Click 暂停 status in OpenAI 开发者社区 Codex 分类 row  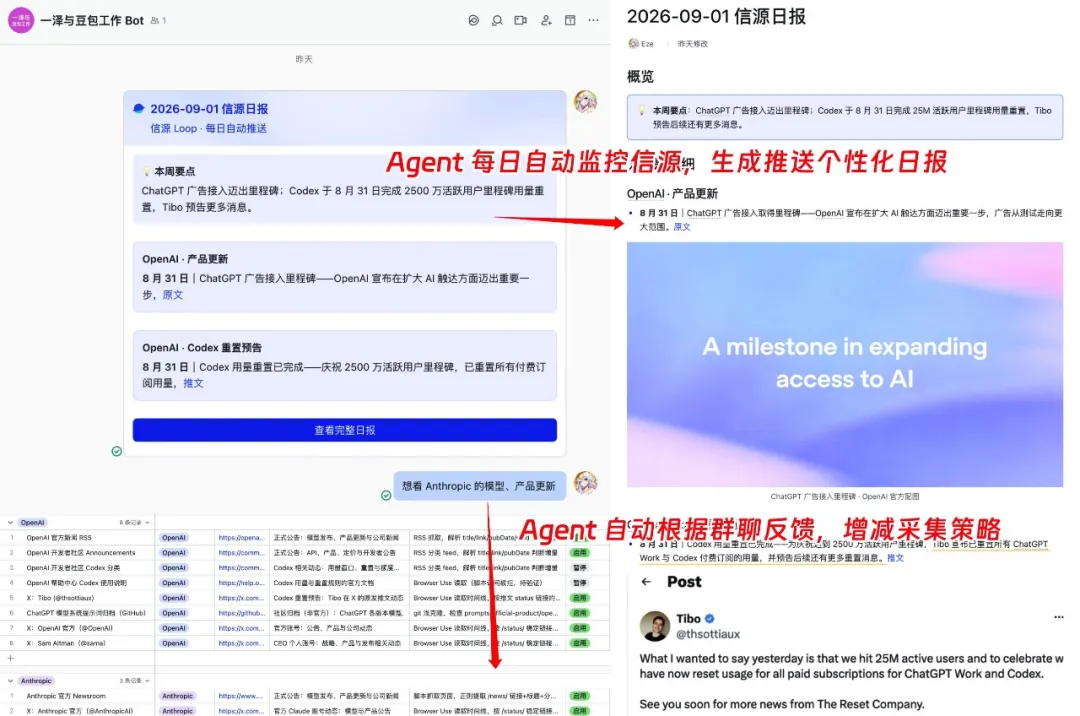tap(580, 568)
